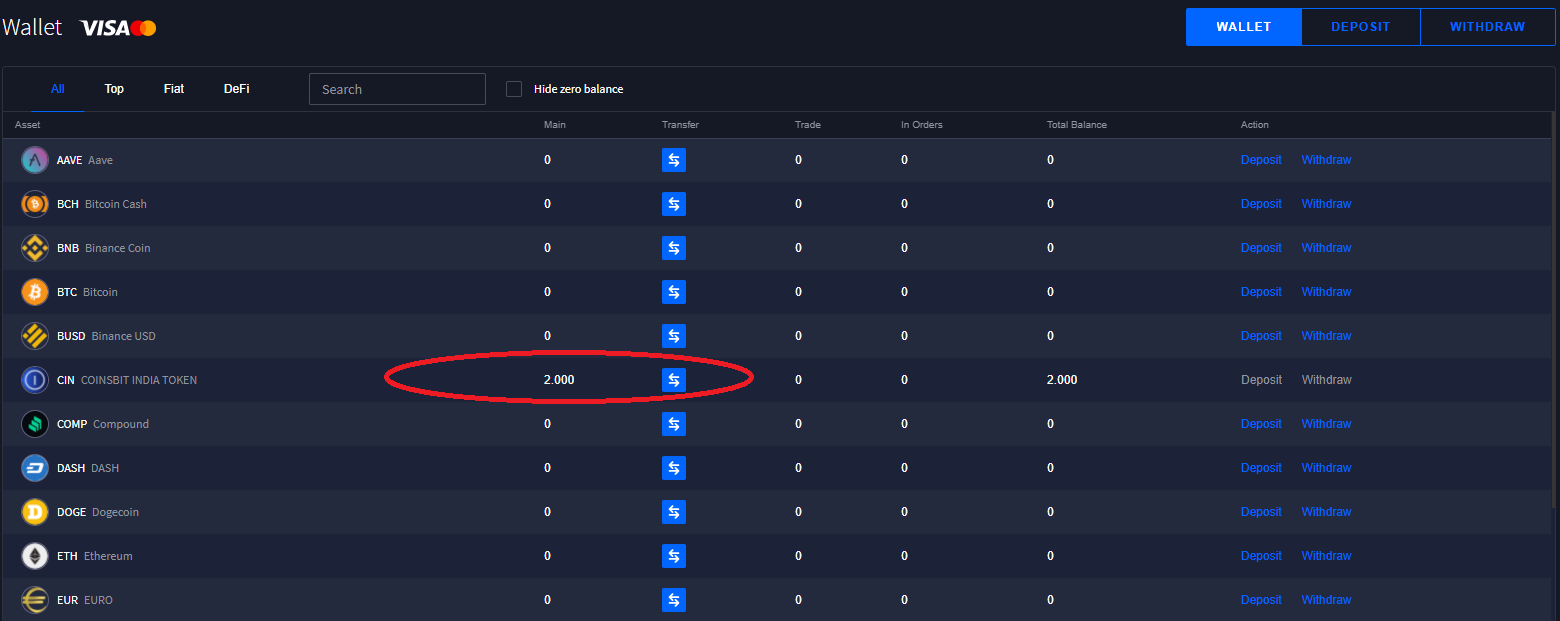The height and width of the screenshot is (621, 1560).
Task: Switch to the Fiat tab
Action: [174, 89]
